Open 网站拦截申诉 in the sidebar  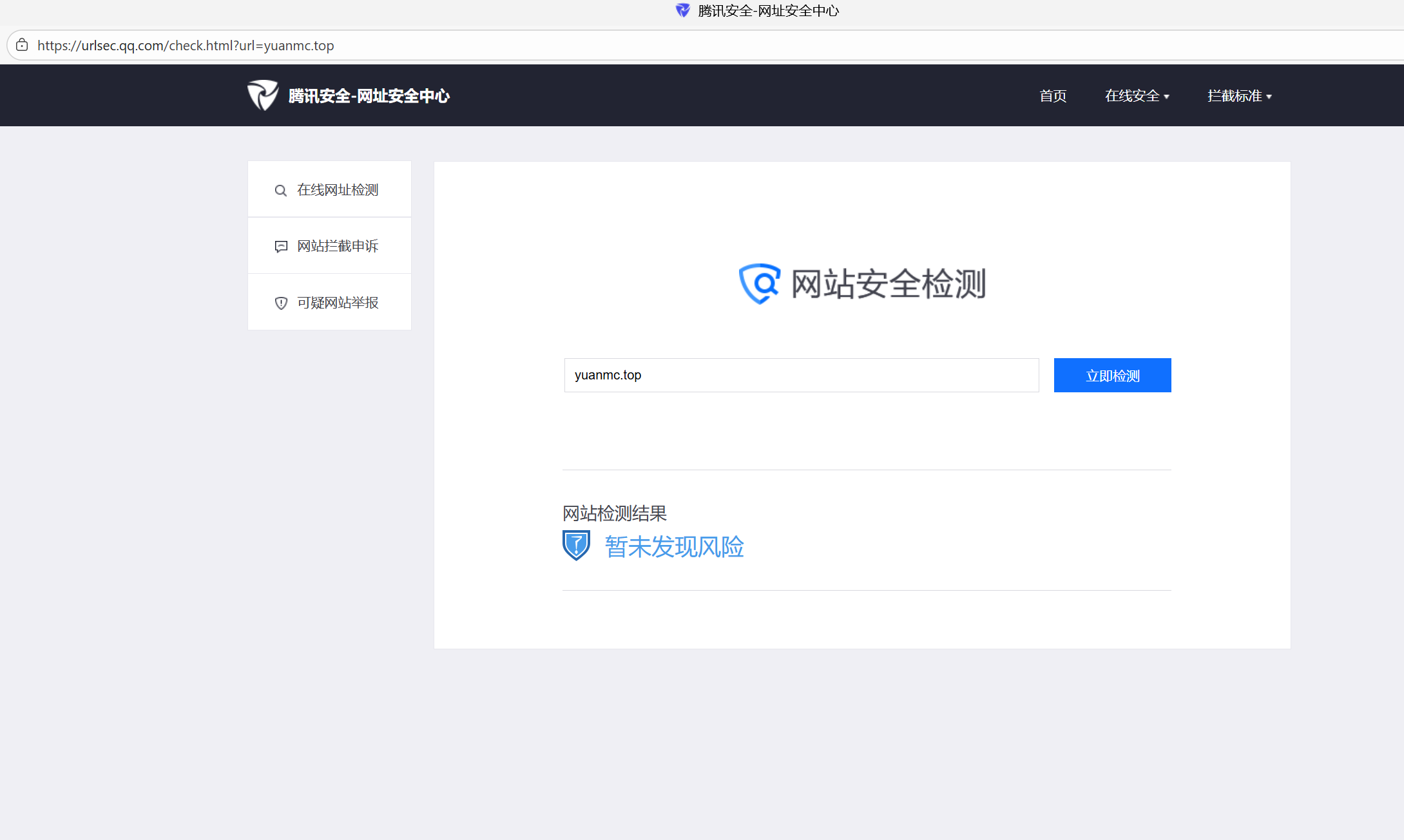point(337,246)
